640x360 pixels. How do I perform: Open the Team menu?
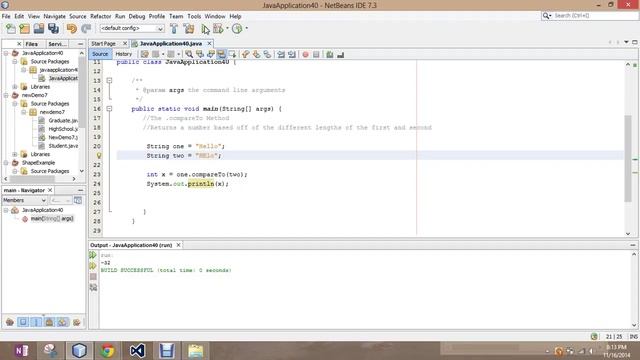point(176,16)
